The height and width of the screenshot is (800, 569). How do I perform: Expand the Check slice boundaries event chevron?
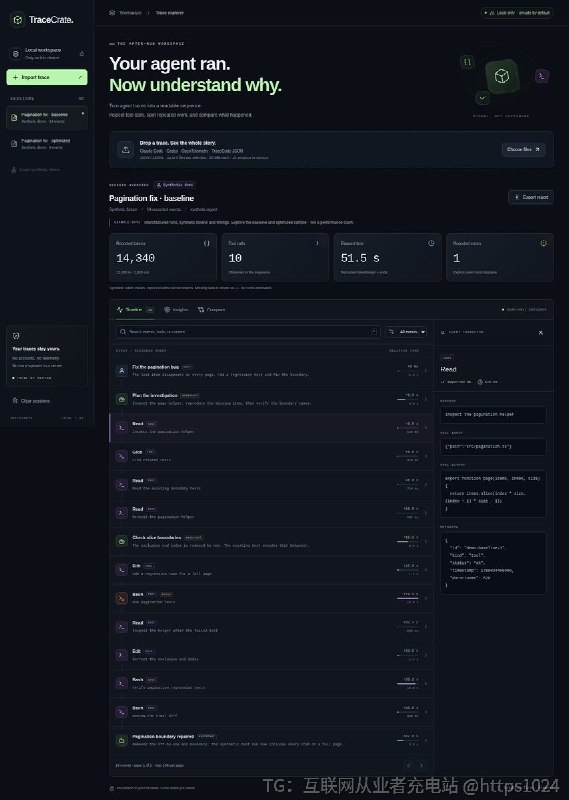pos(426,541)
